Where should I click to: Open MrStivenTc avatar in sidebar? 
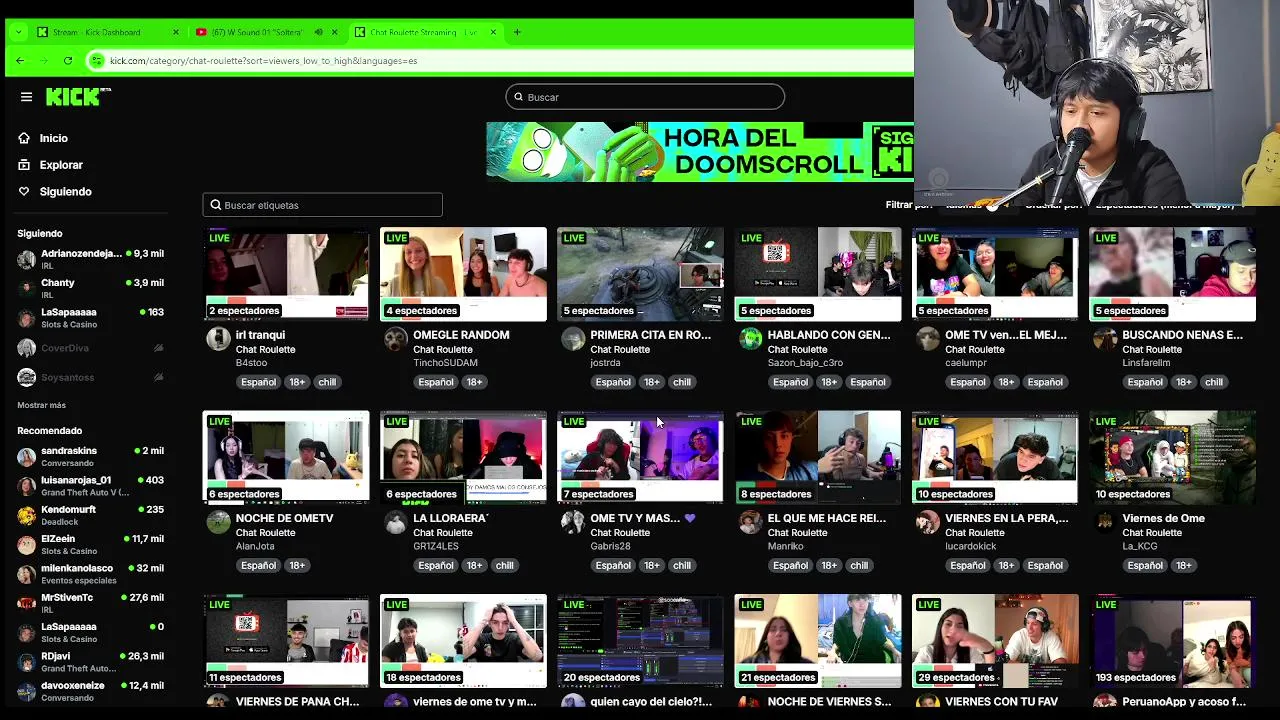[26, 603]
